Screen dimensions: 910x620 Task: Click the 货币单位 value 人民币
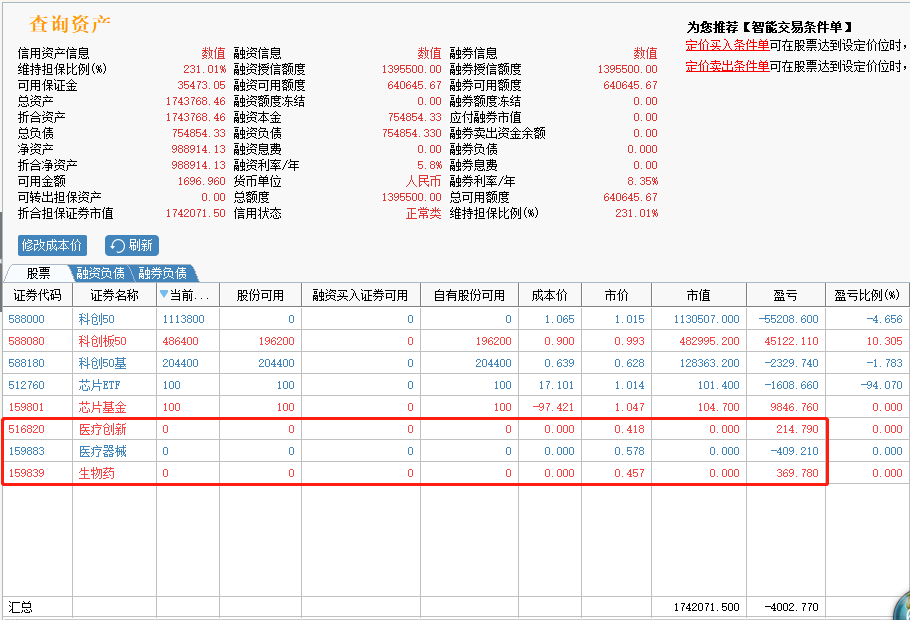[423, 181]
